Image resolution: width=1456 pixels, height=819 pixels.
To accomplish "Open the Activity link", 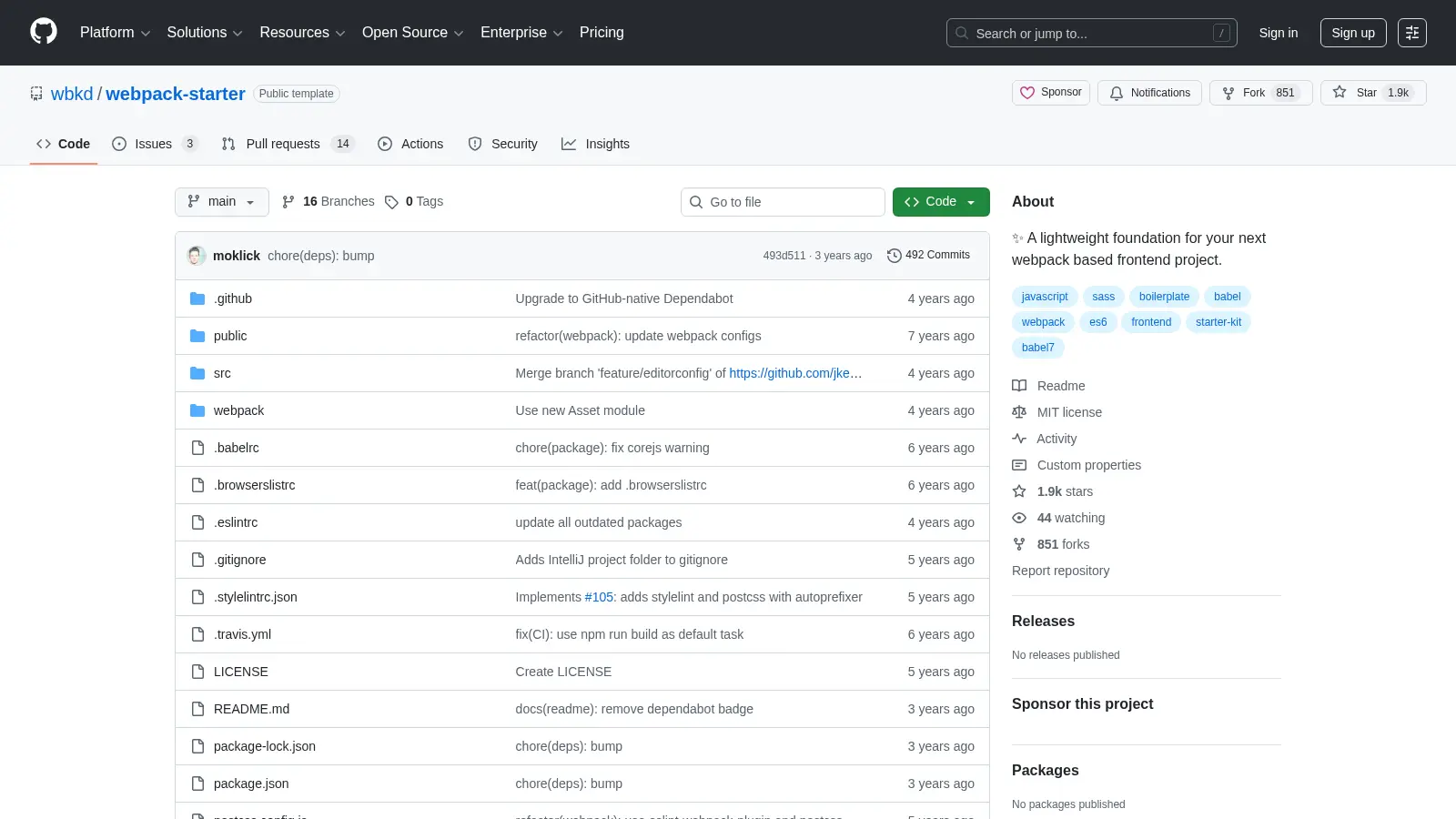I will point(1045,439).
